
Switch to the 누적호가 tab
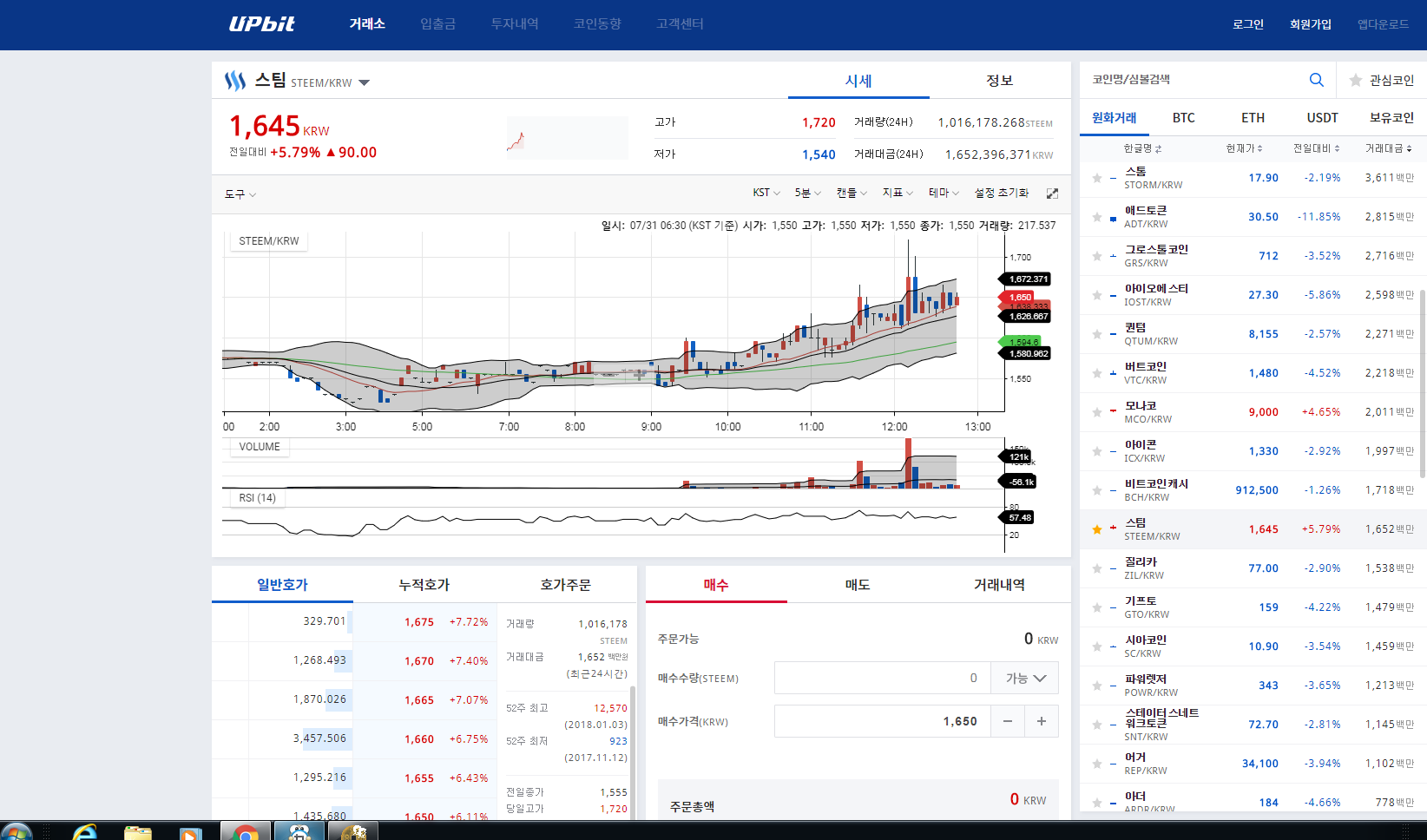(424, 585)
